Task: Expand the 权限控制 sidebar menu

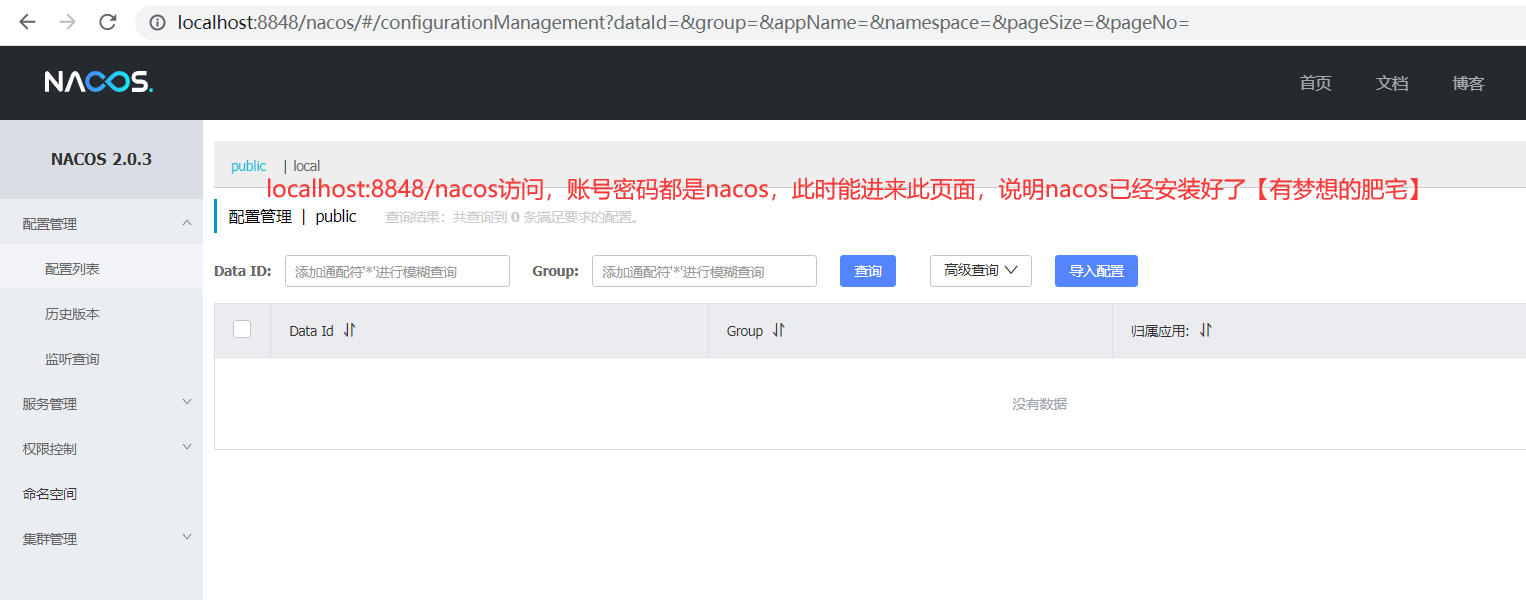Action: coord(101,449)
